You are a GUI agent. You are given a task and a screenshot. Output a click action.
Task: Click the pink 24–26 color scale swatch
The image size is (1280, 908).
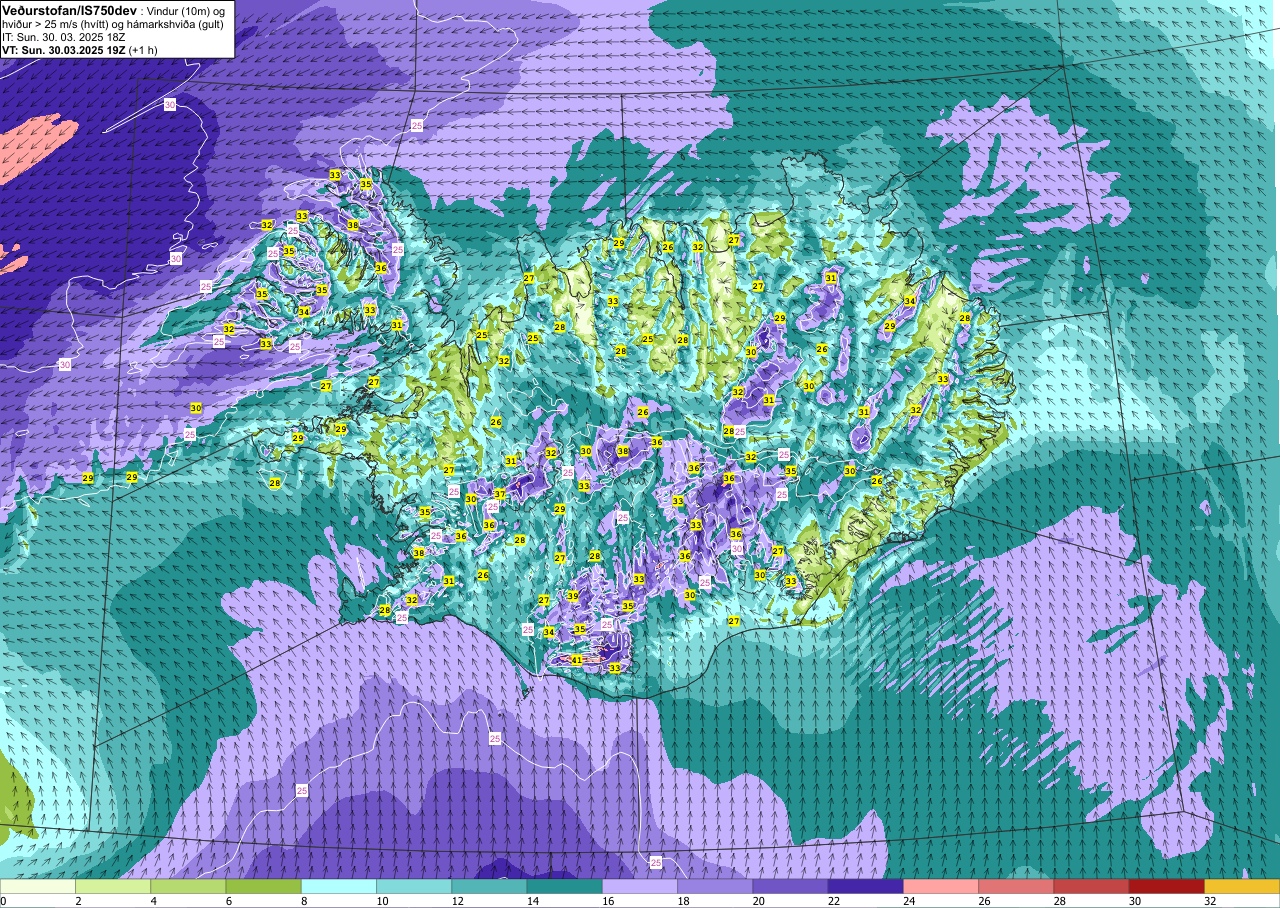pyautogui.click(x=941, y=886)
